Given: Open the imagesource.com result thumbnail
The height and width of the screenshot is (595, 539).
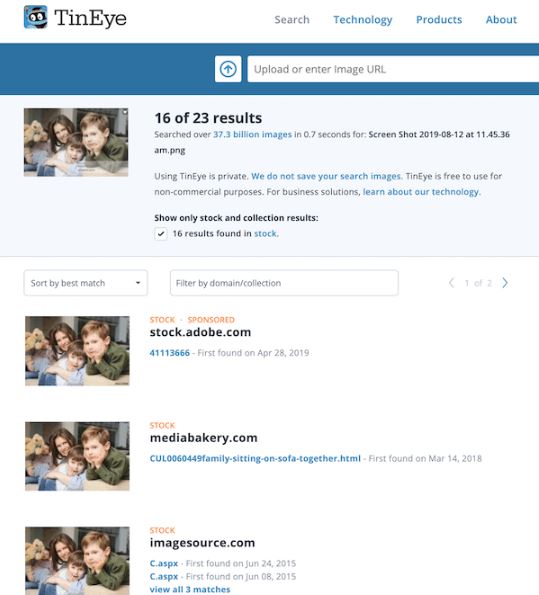Looking at the screenshot, I should click(x=77, y=561).
